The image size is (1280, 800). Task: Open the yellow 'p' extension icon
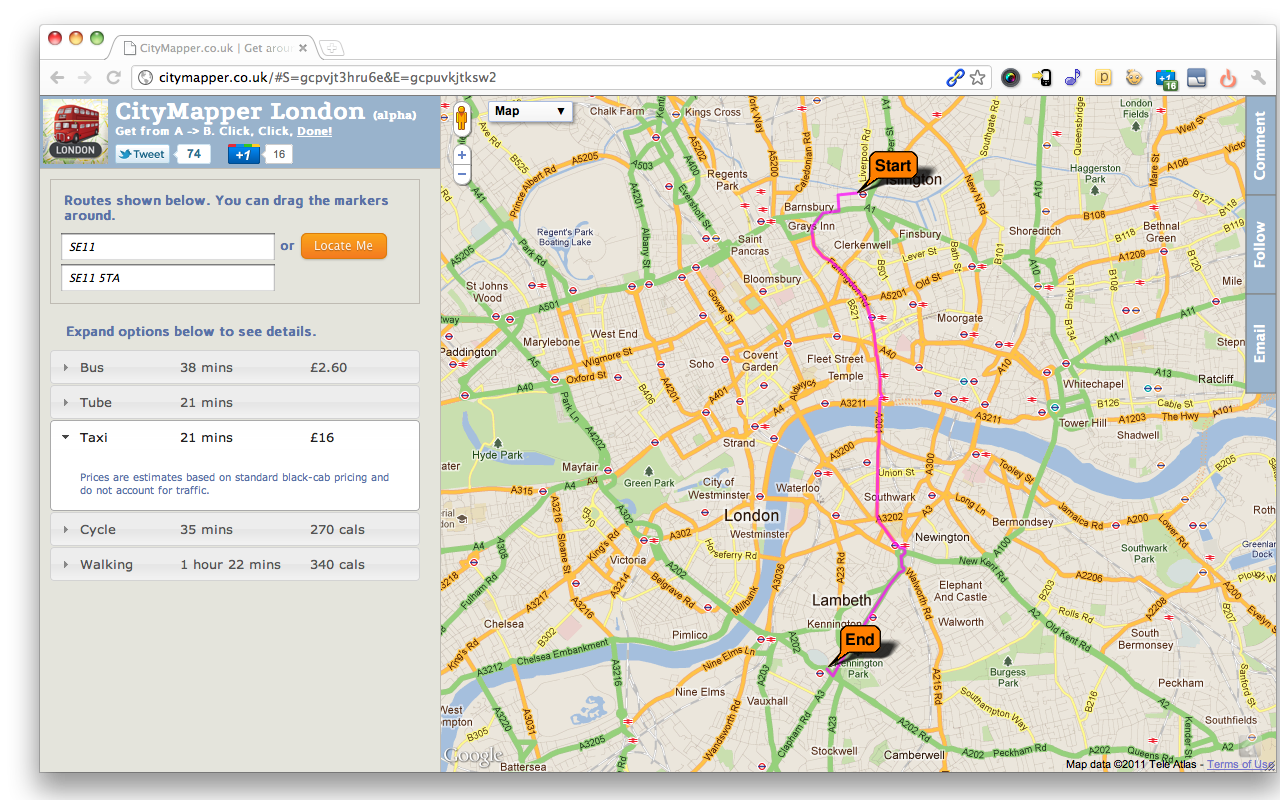[x=1104, y=77]
